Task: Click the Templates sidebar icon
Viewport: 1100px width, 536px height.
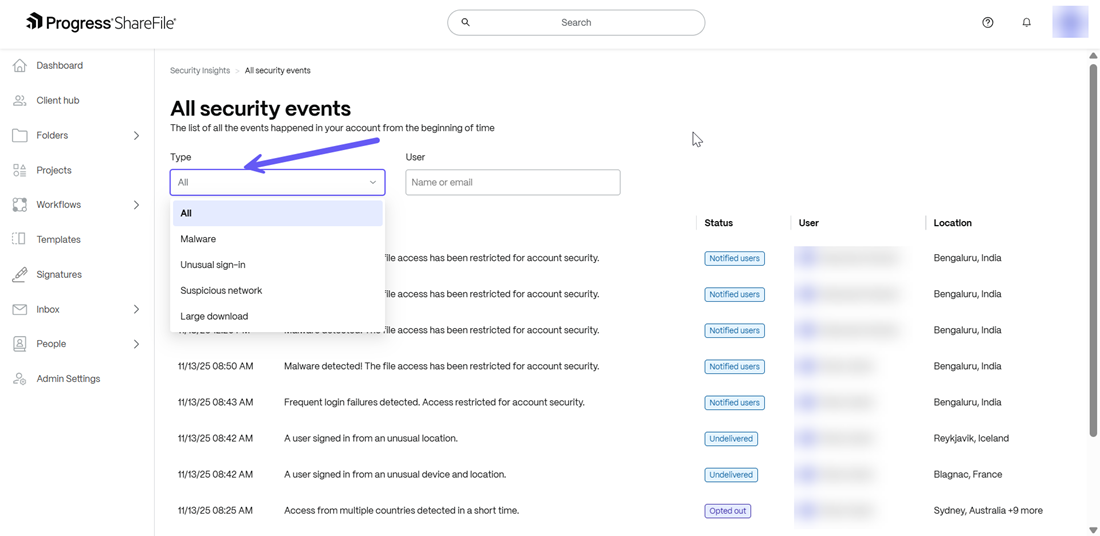Action: click(x=19, y=239)
